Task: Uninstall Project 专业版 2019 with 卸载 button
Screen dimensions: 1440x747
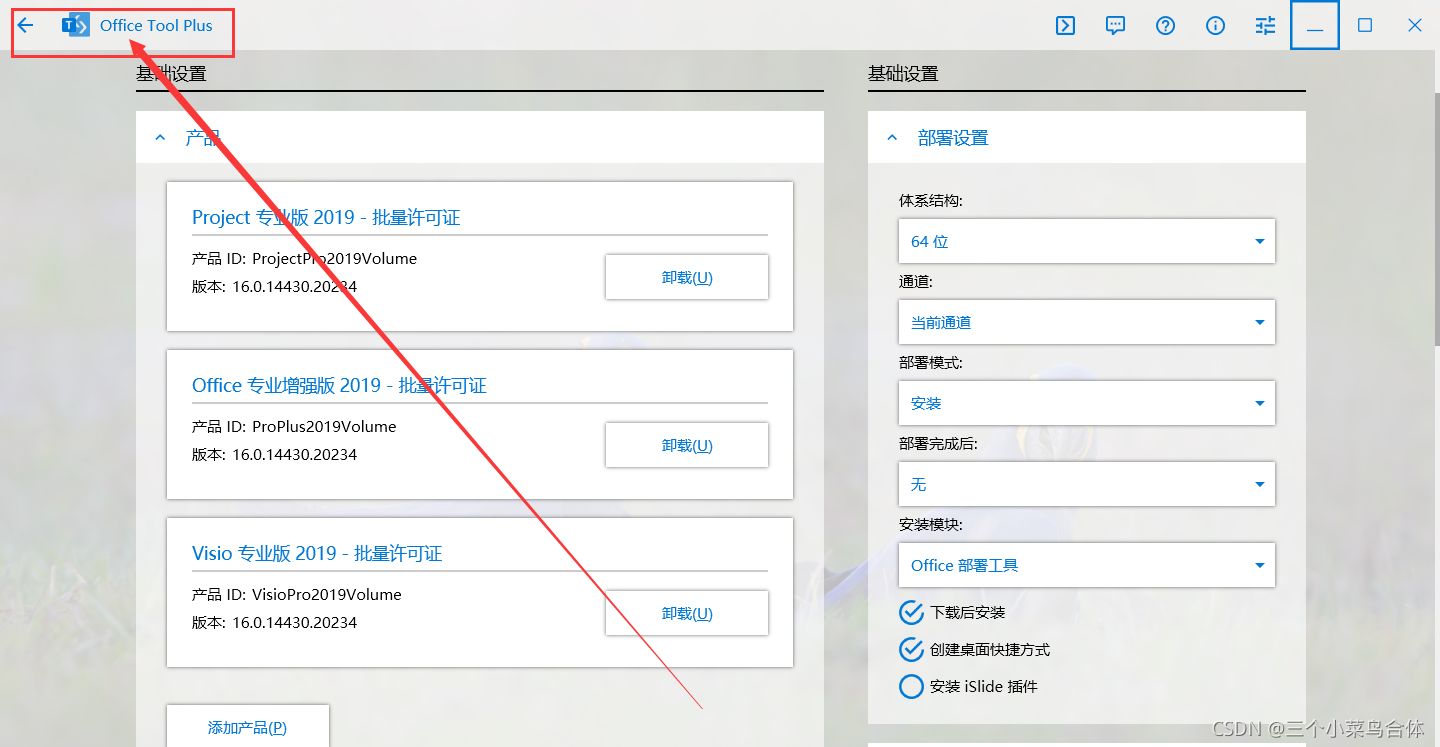Action: (687, 277)
